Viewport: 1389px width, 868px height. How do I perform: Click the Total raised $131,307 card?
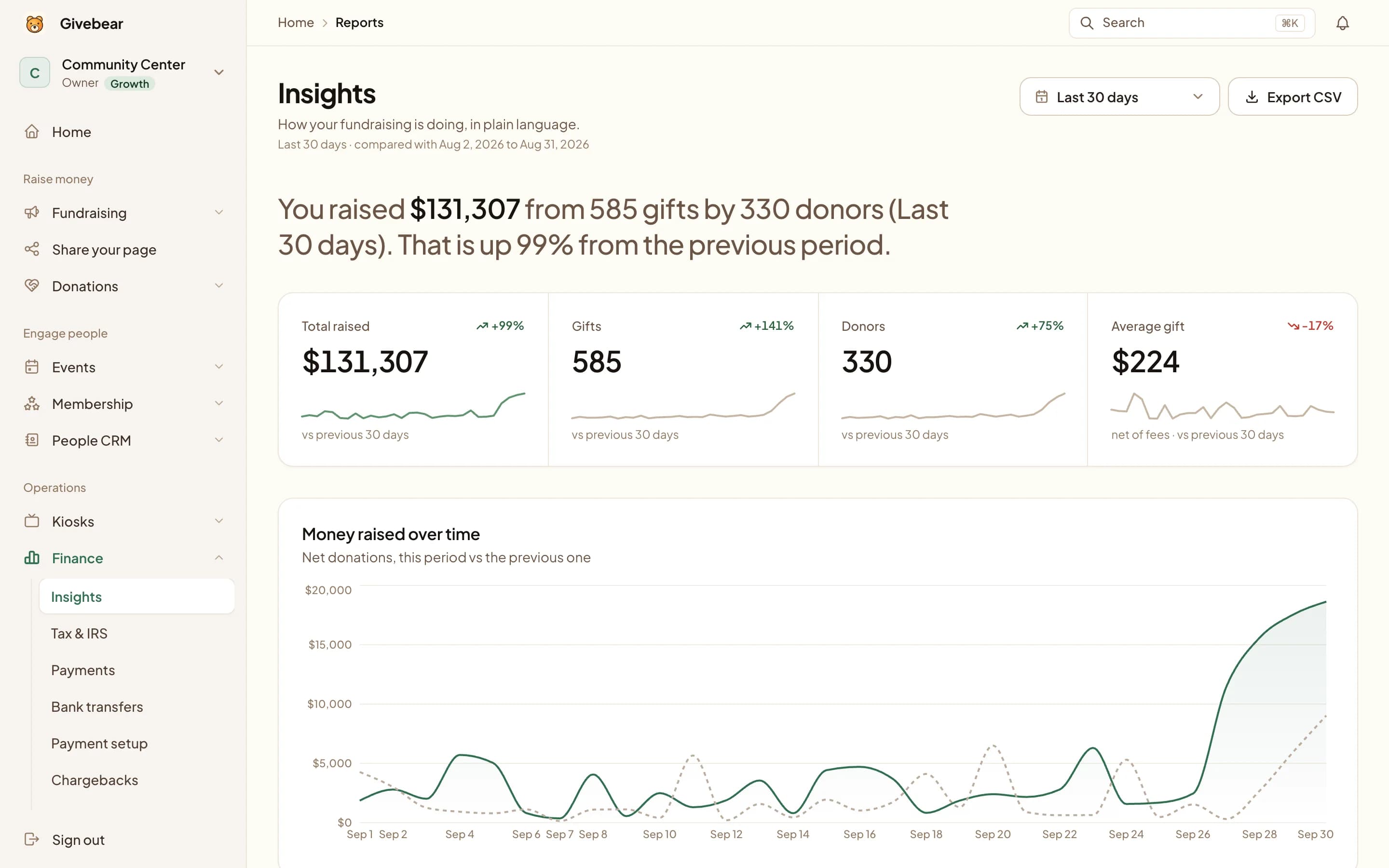coord(413,380)
